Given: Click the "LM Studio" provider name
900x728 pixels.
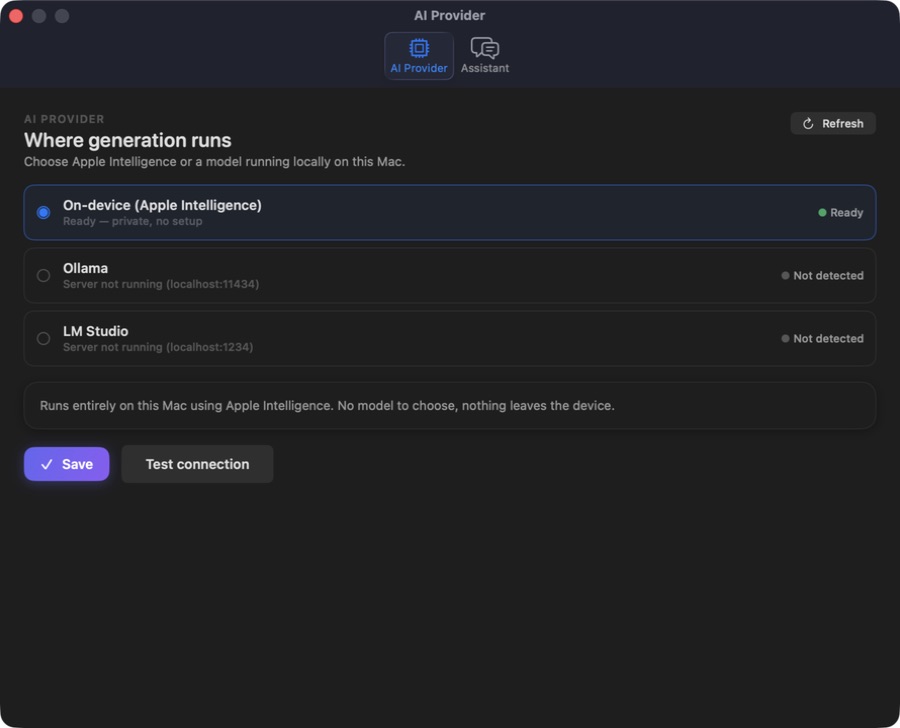Looking at the screenshot, I should tap(96, 331).
